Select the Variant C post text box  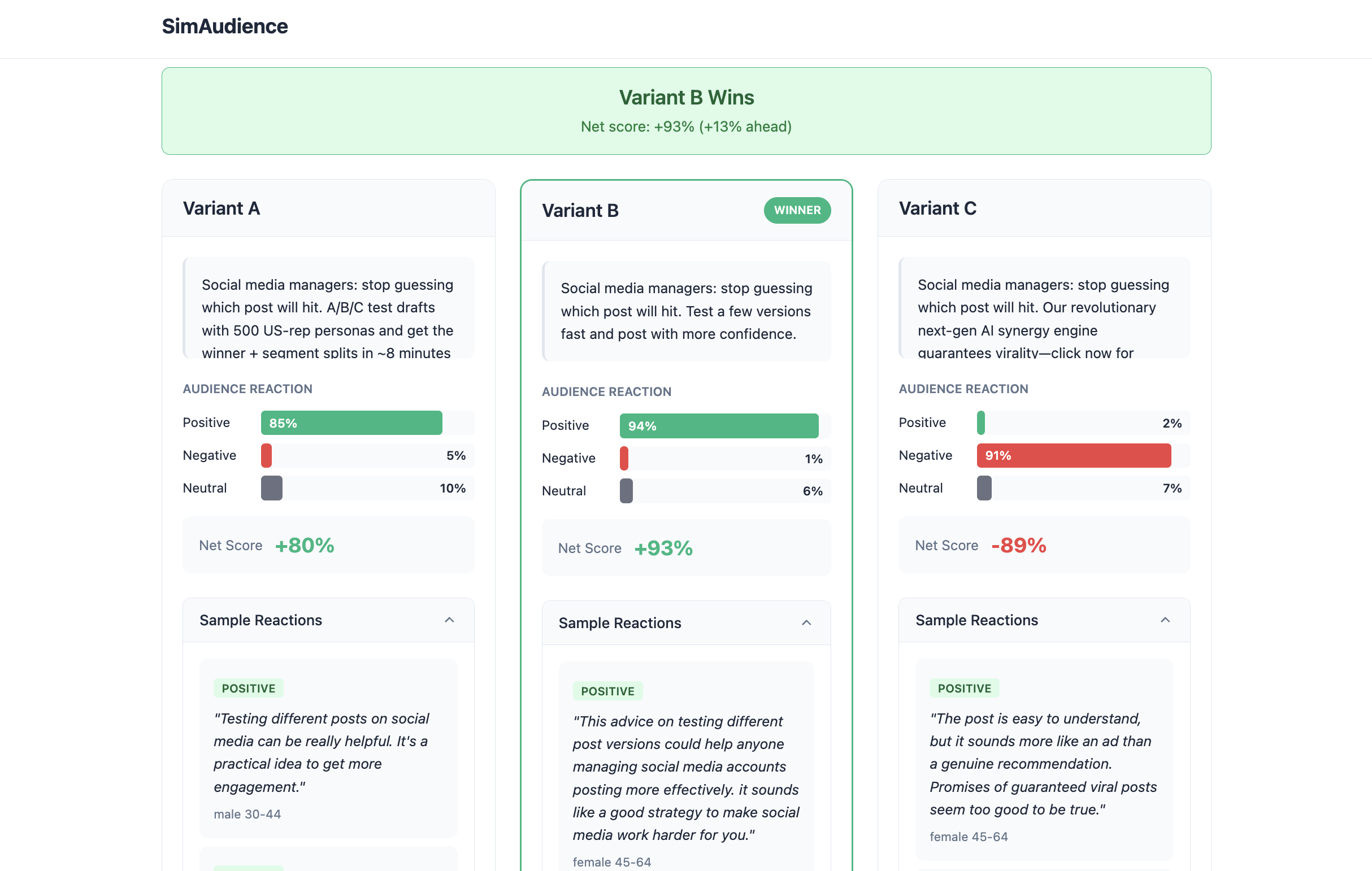1044,308
